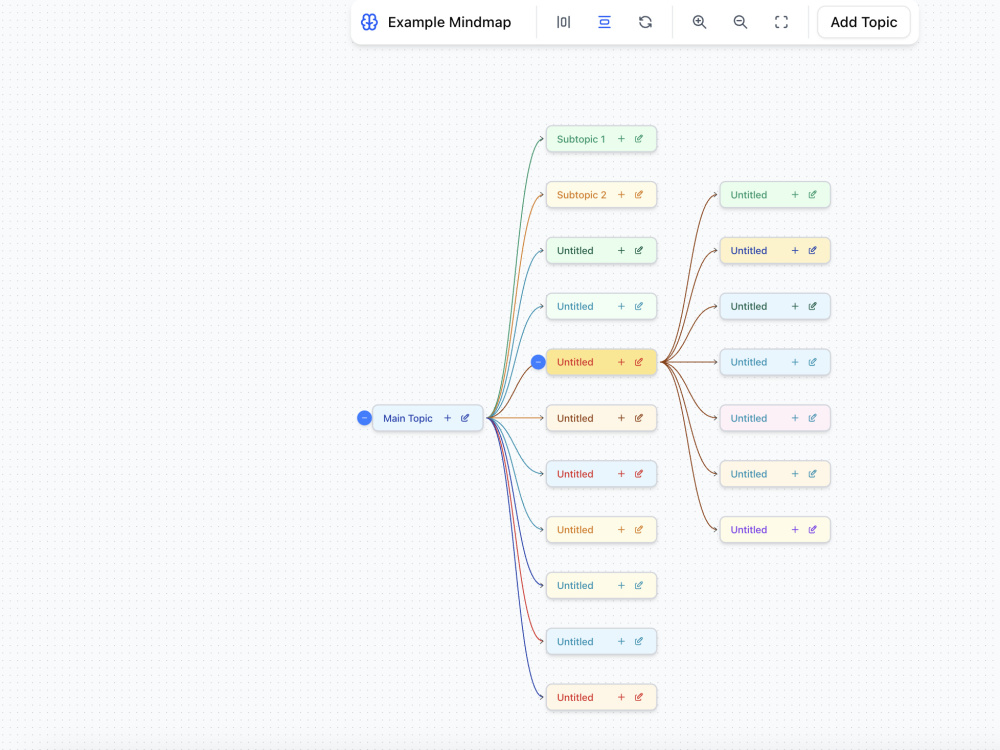1000x750 pixels.
Task: Edit the purple-text Untitled node
Action: pyautogui.click(x=812, y=529)
